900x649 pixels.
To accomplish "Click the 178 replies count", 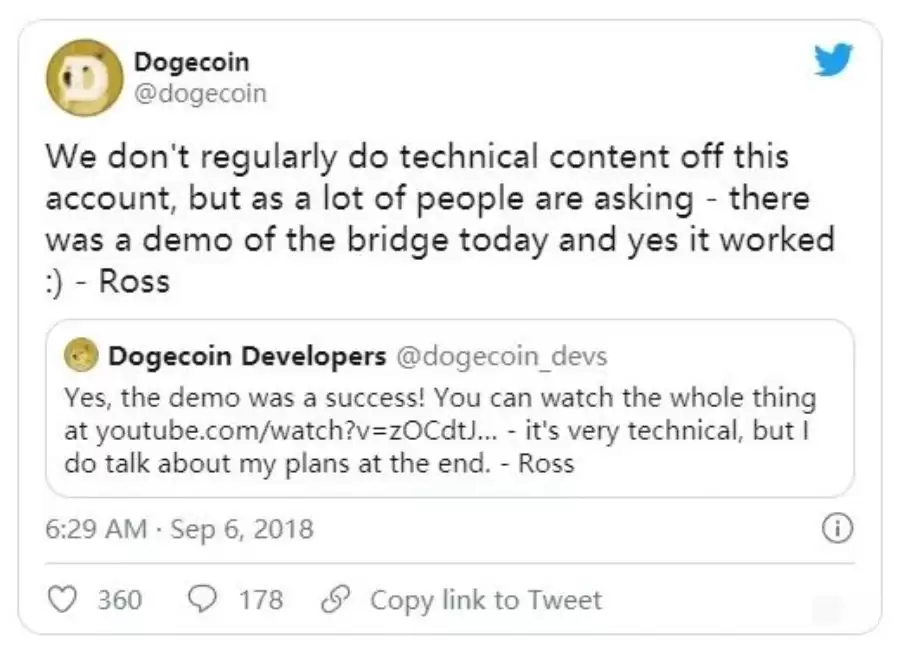I will coord(260,600).
